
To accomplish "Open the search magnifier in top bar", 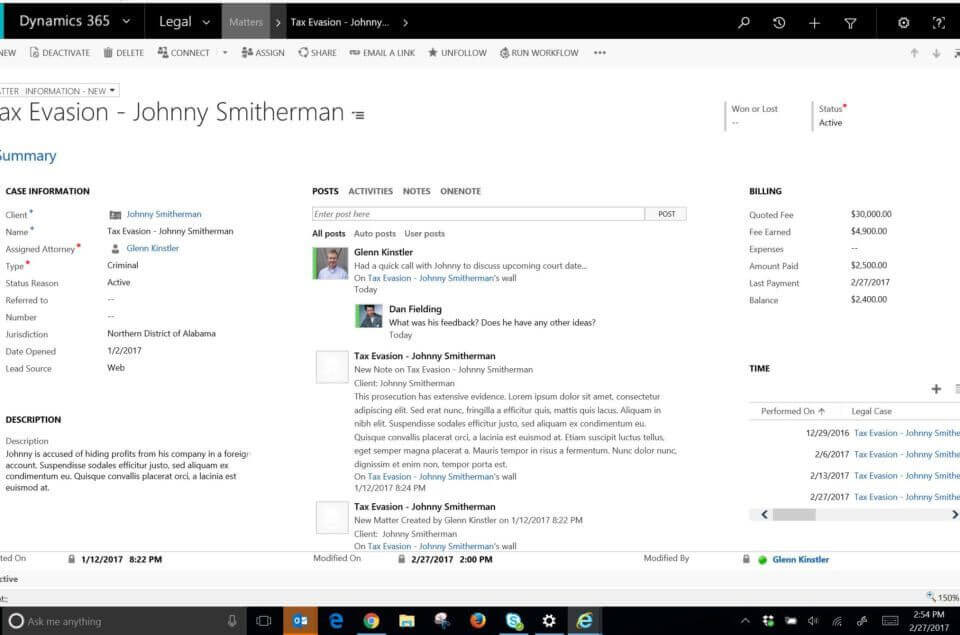I will 743,22.
